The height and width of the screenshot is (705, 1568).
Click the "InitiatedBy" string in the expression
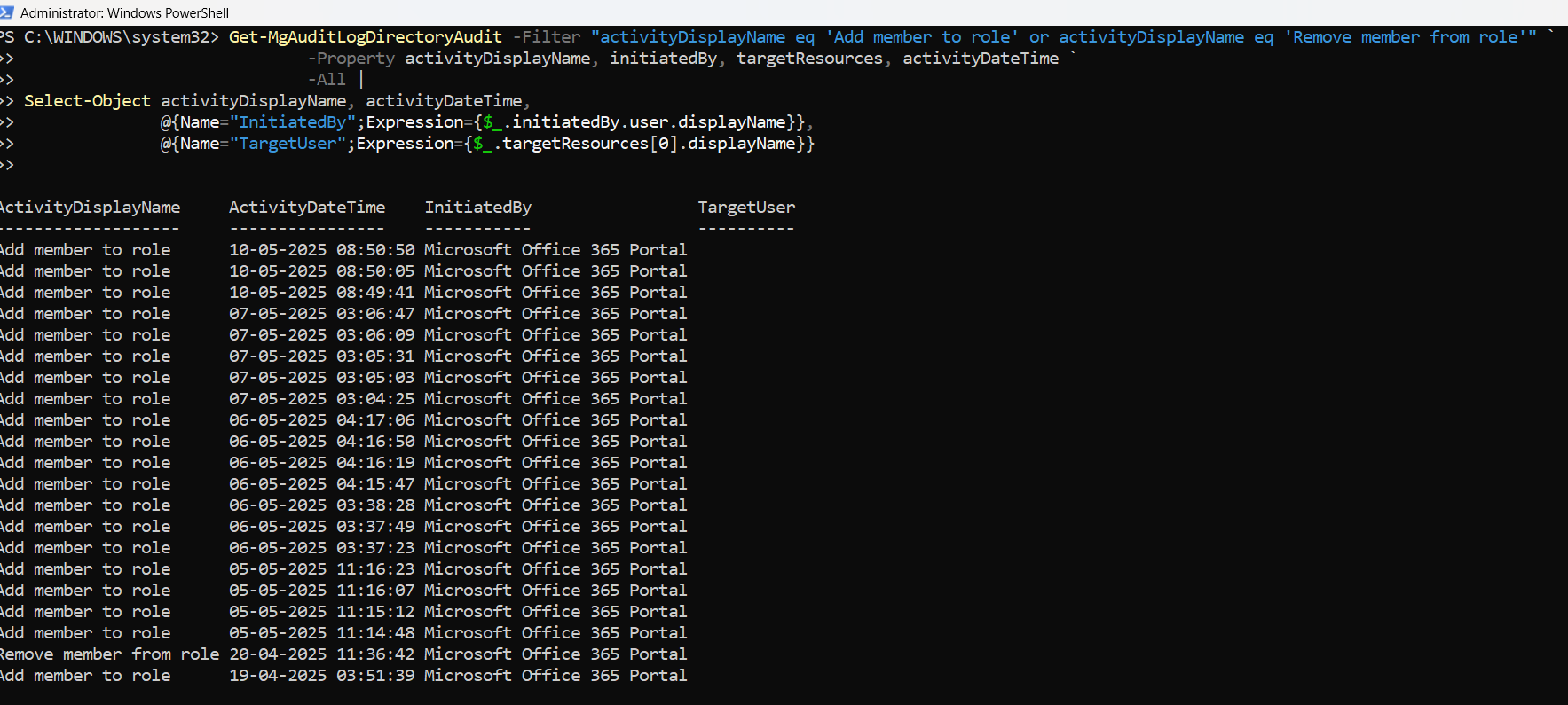pyautogui.click(x=292, y=122)
